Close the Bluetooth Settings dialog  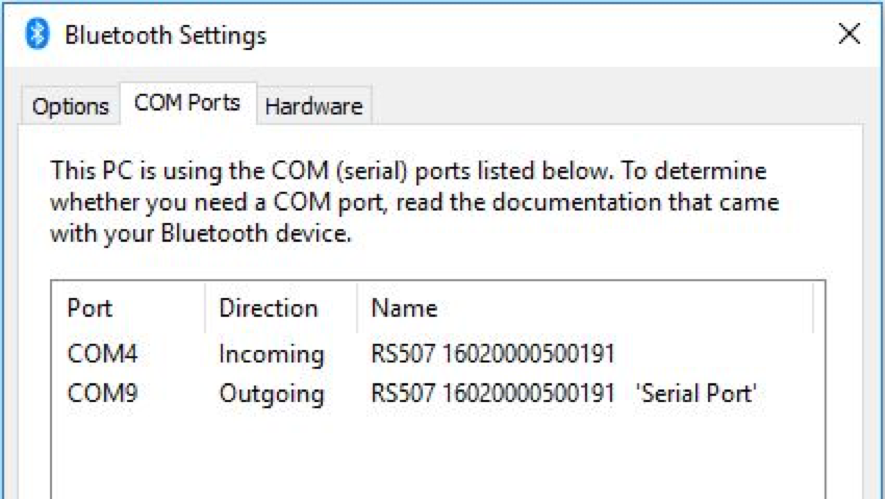coord(849,34)
